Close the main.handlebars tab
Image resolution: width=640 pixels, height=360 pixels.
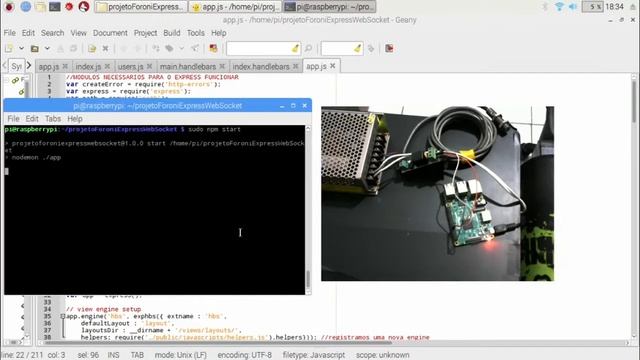222,66
